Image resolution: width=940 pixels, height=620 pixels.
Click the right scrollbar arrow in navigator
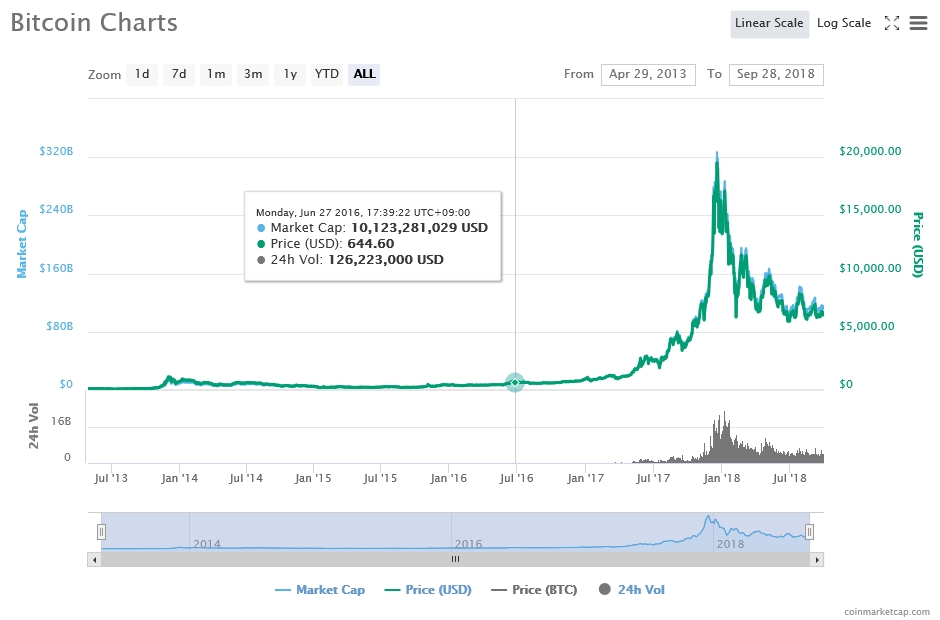click(x=817, y=560)
